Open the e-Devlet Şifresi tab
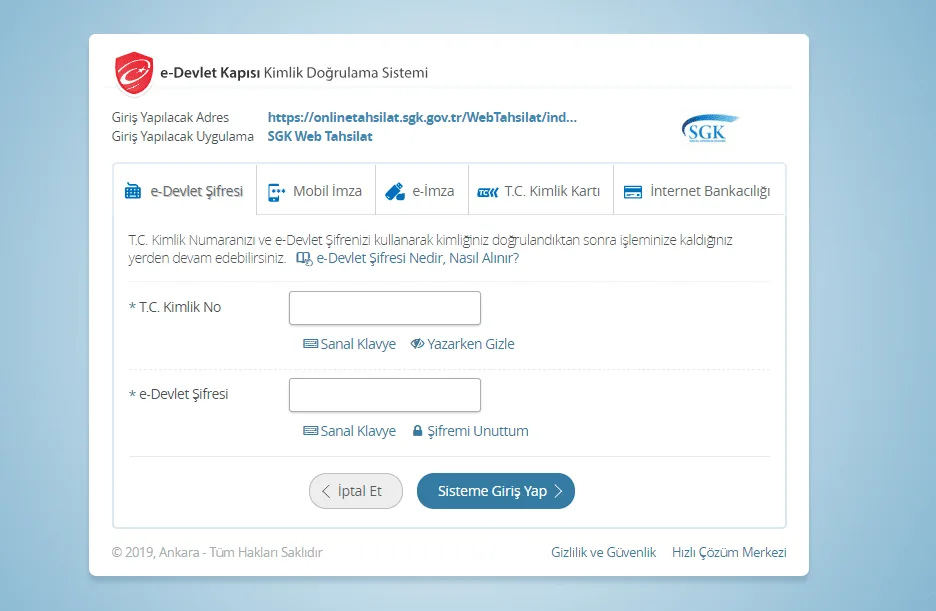 (x=184, y=190)
